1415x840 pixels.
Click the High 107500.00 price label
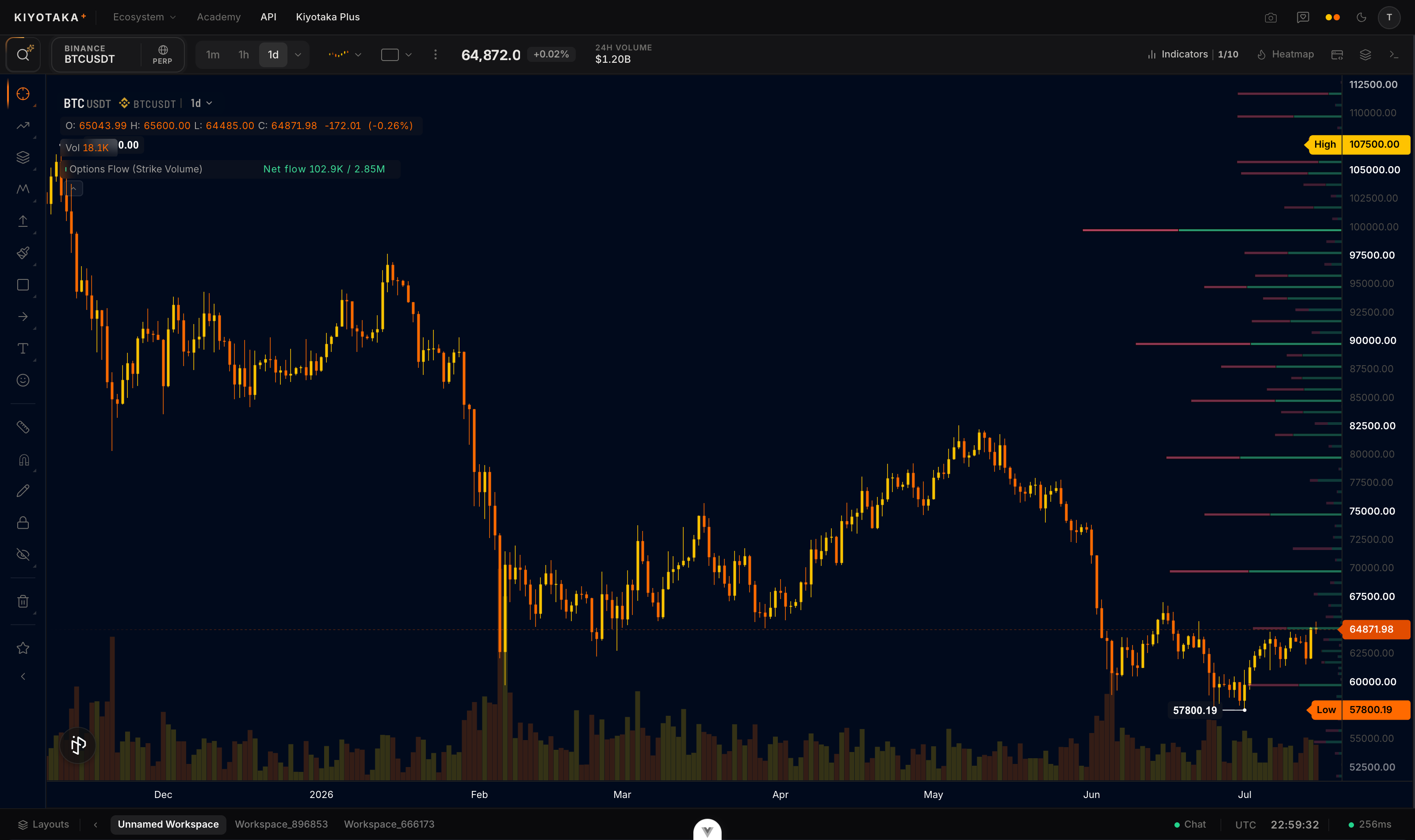tap(1357, 144)
